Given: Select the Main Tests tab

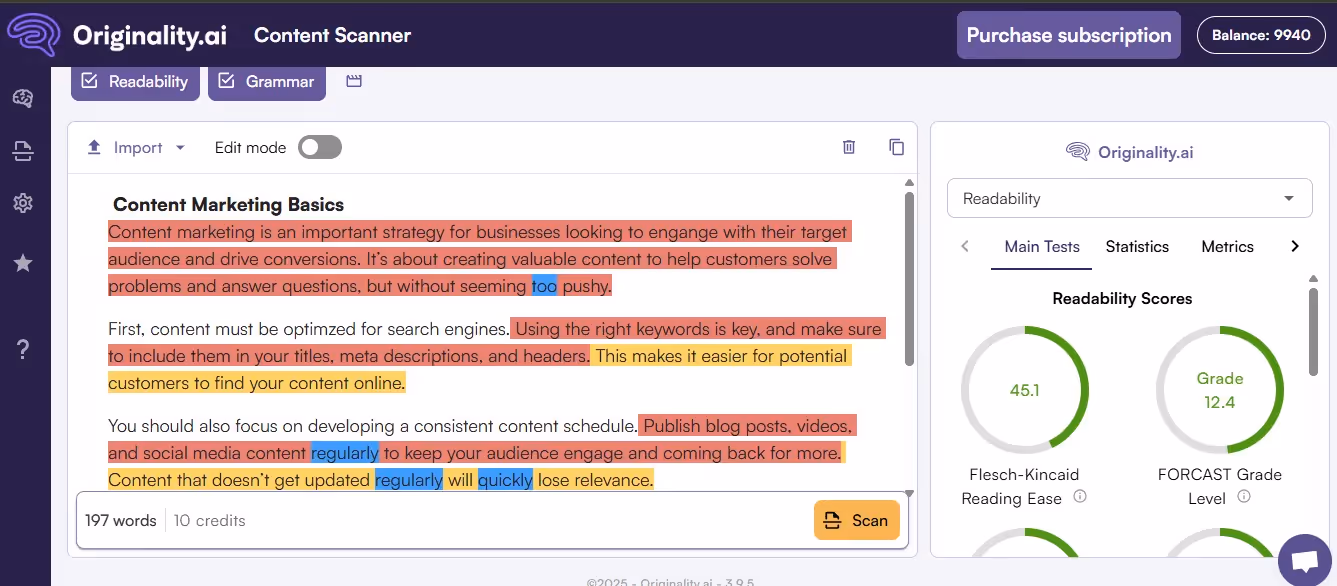Looking at the screenshot, I should click(x=1041, y=247).
